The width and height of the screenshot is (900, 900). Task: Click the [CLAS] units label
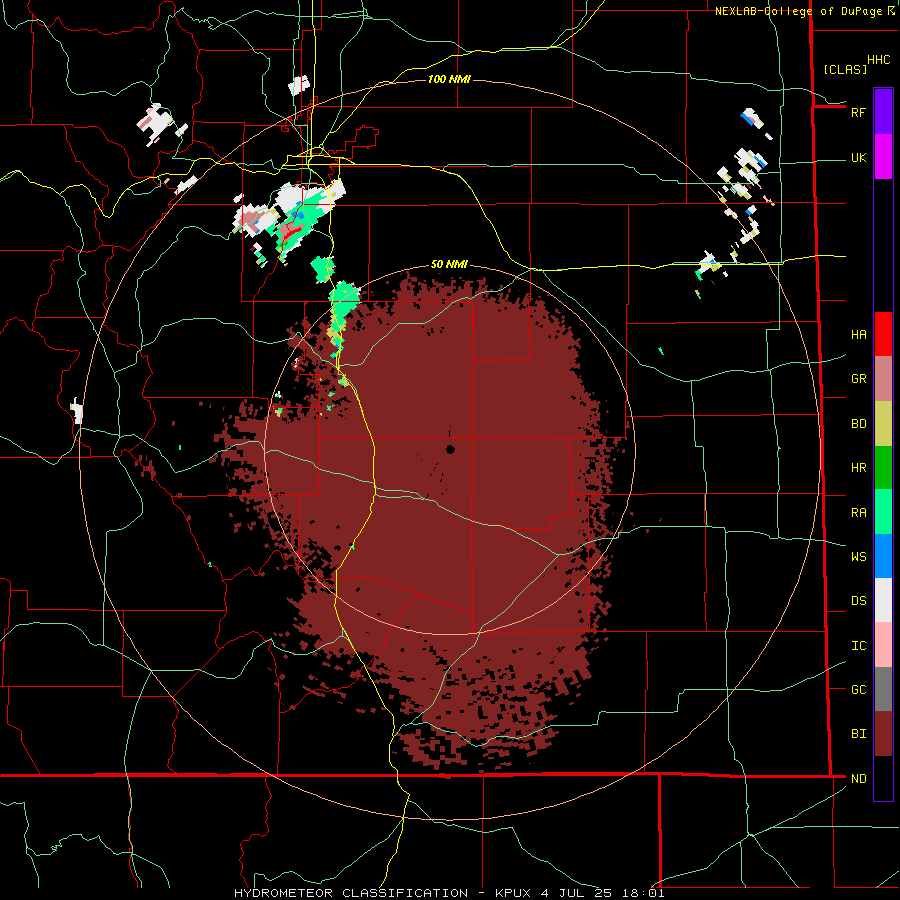point(845,69)
